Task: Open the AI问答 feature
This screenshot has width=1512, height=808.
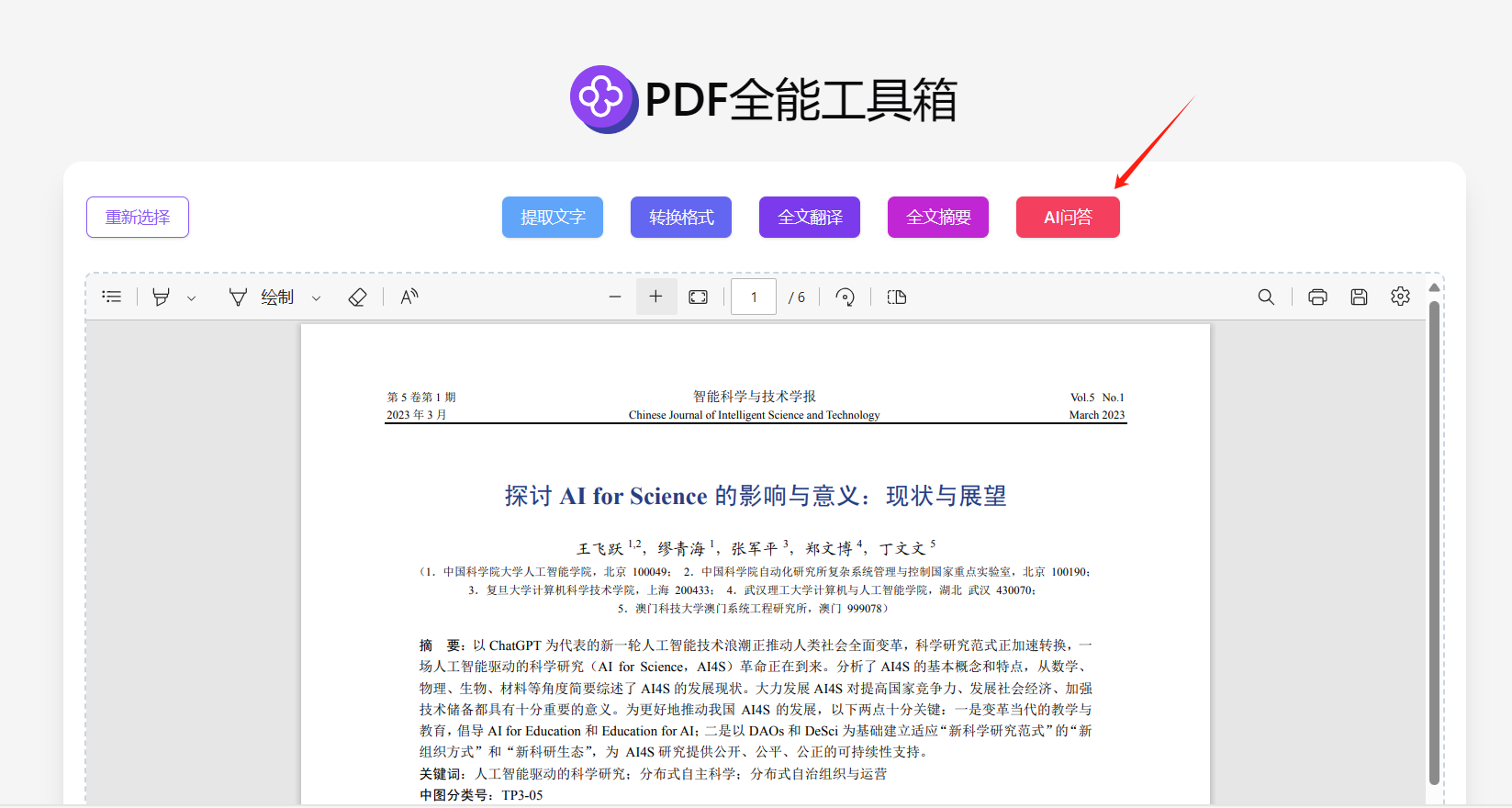Action: click(1068, 217)
